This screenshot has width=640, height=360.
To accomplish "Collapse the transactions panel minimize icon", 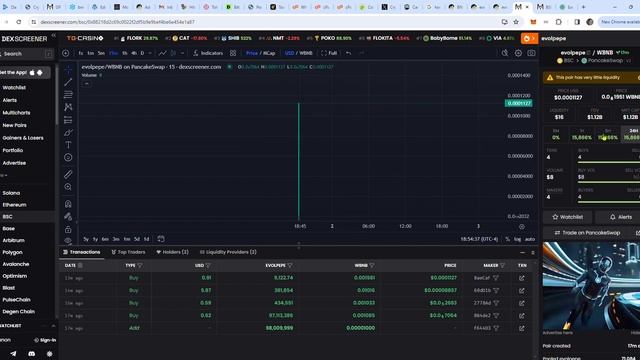I will point(522,253).
